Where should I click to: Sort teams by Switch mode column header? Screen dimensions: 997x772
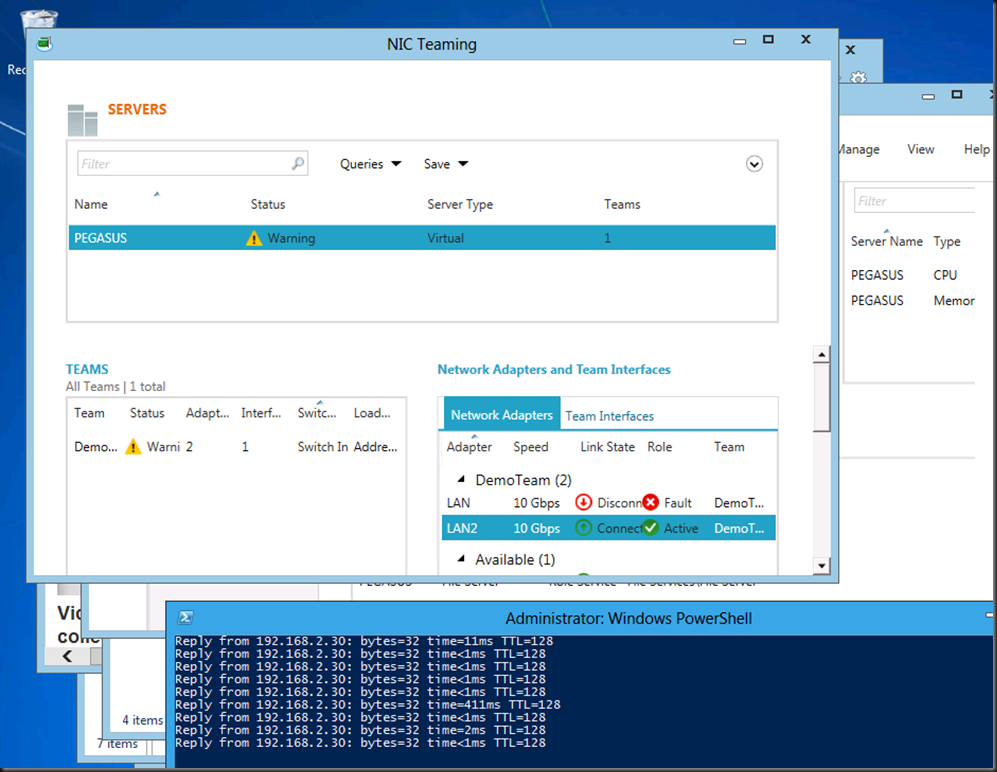coord(317,413)
